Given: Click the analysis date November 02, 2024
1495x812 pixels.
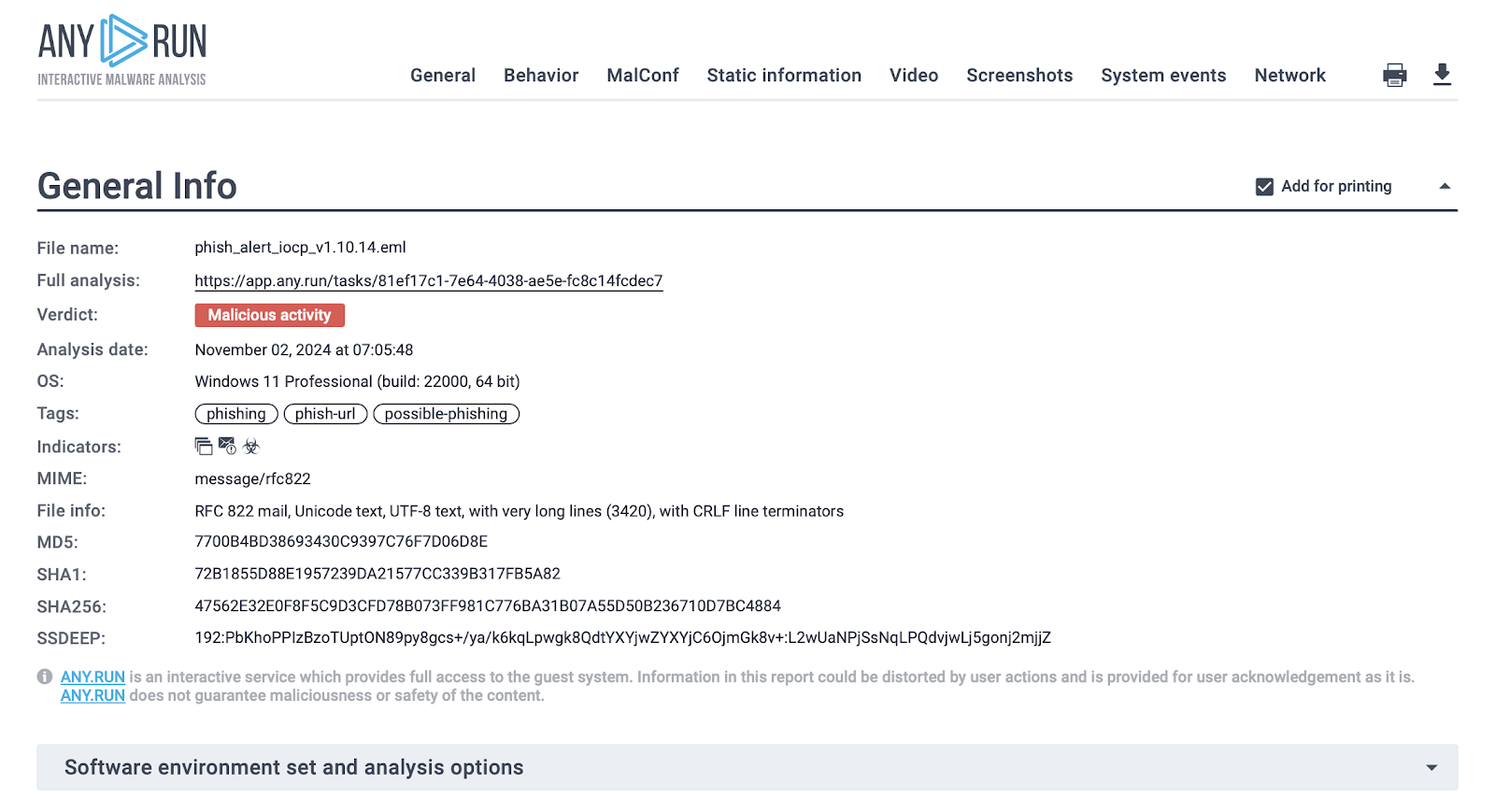Looking at the screenshot, I should coord(304,349).
